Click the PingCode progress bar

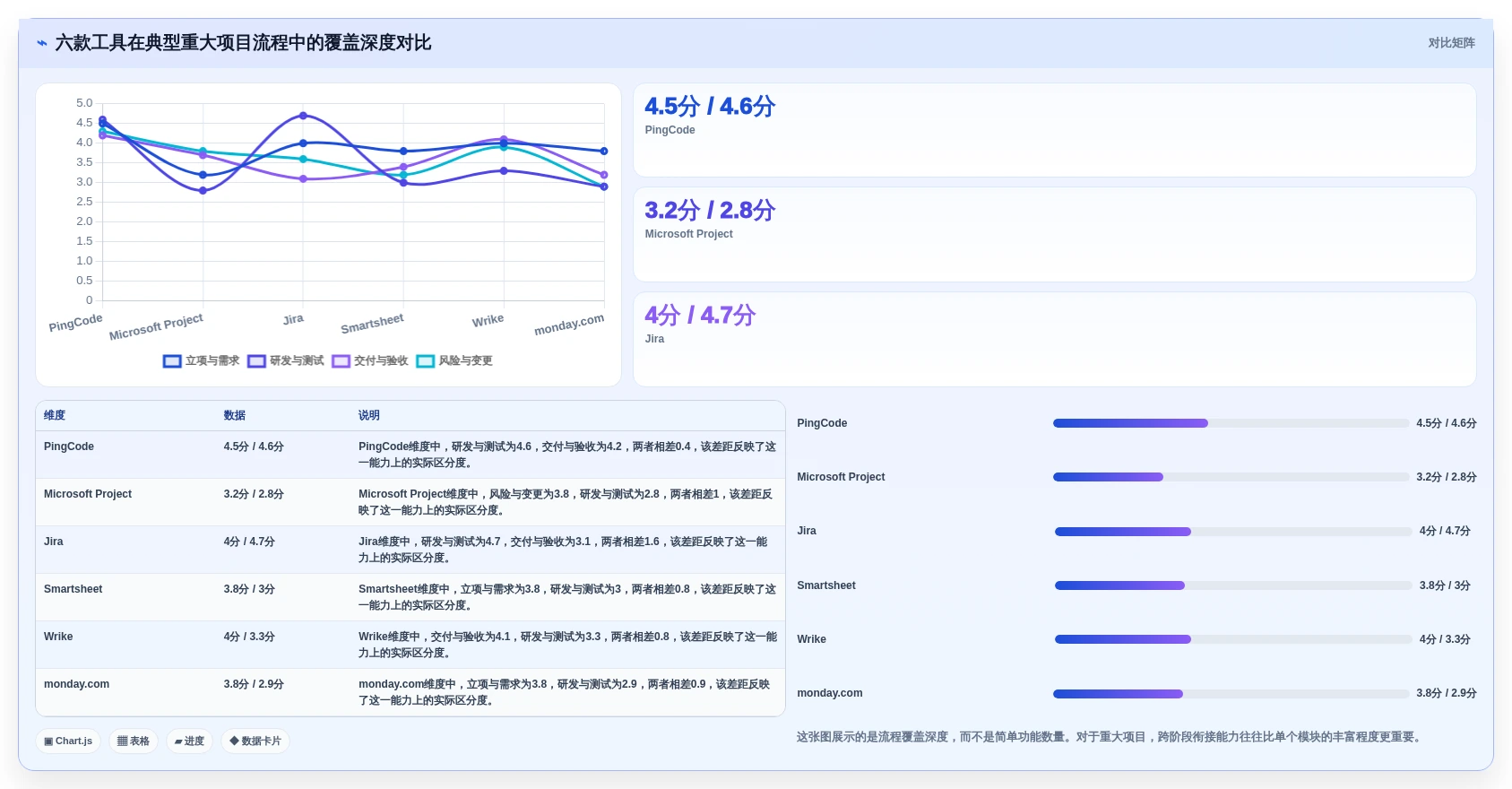1231,423
